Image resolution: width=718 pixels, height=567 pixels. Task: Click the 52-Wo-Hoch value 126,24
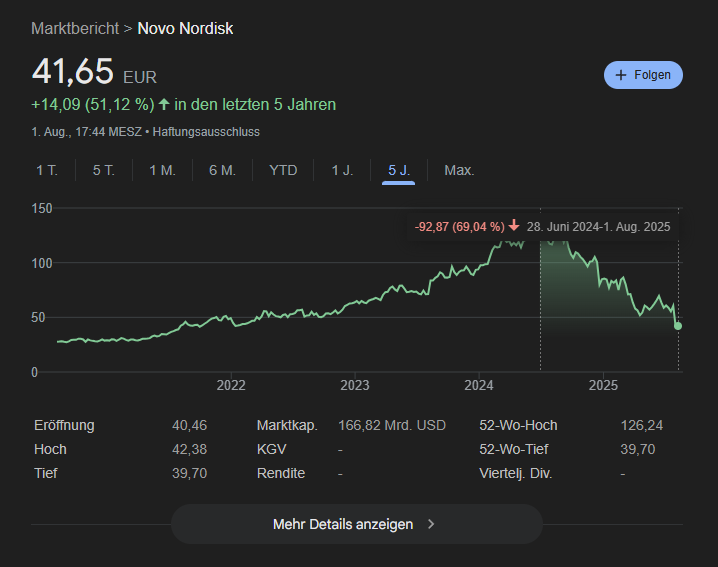pyautogui.click(x=642, y=425)
